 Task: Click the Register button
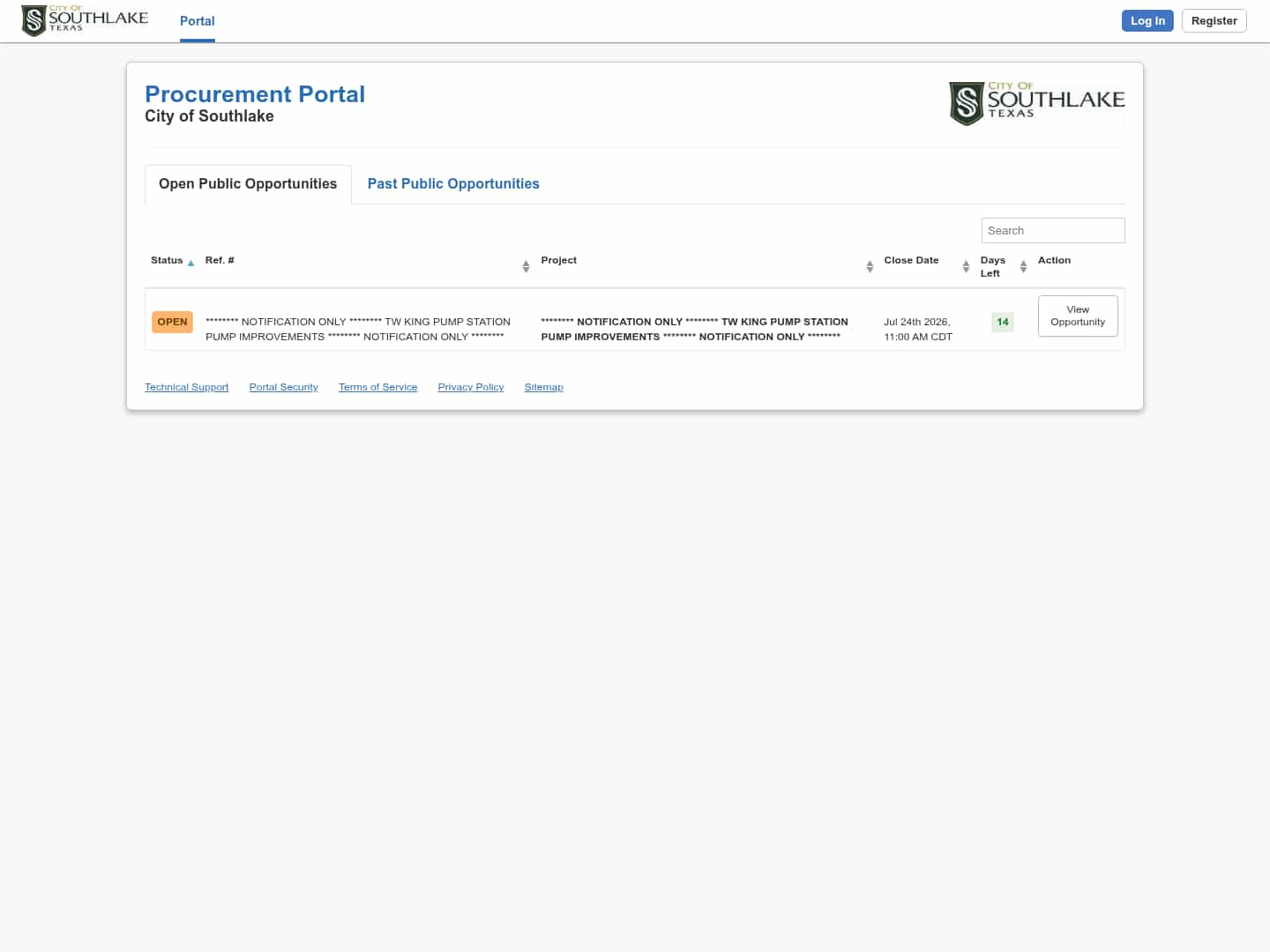tap(1214, 20)
